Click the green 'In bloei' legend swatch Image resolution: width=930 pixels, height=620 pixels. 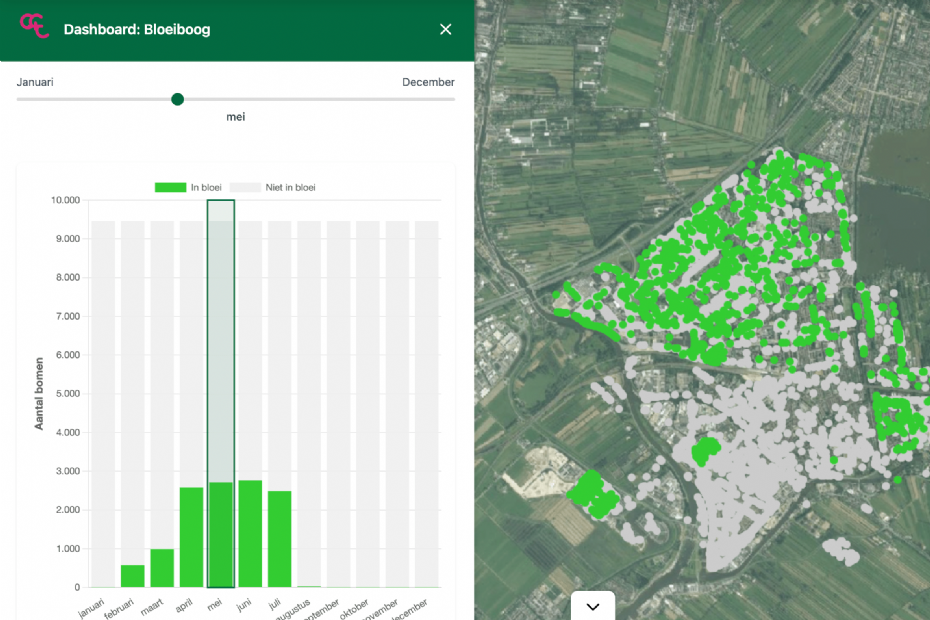coord(170,187)
